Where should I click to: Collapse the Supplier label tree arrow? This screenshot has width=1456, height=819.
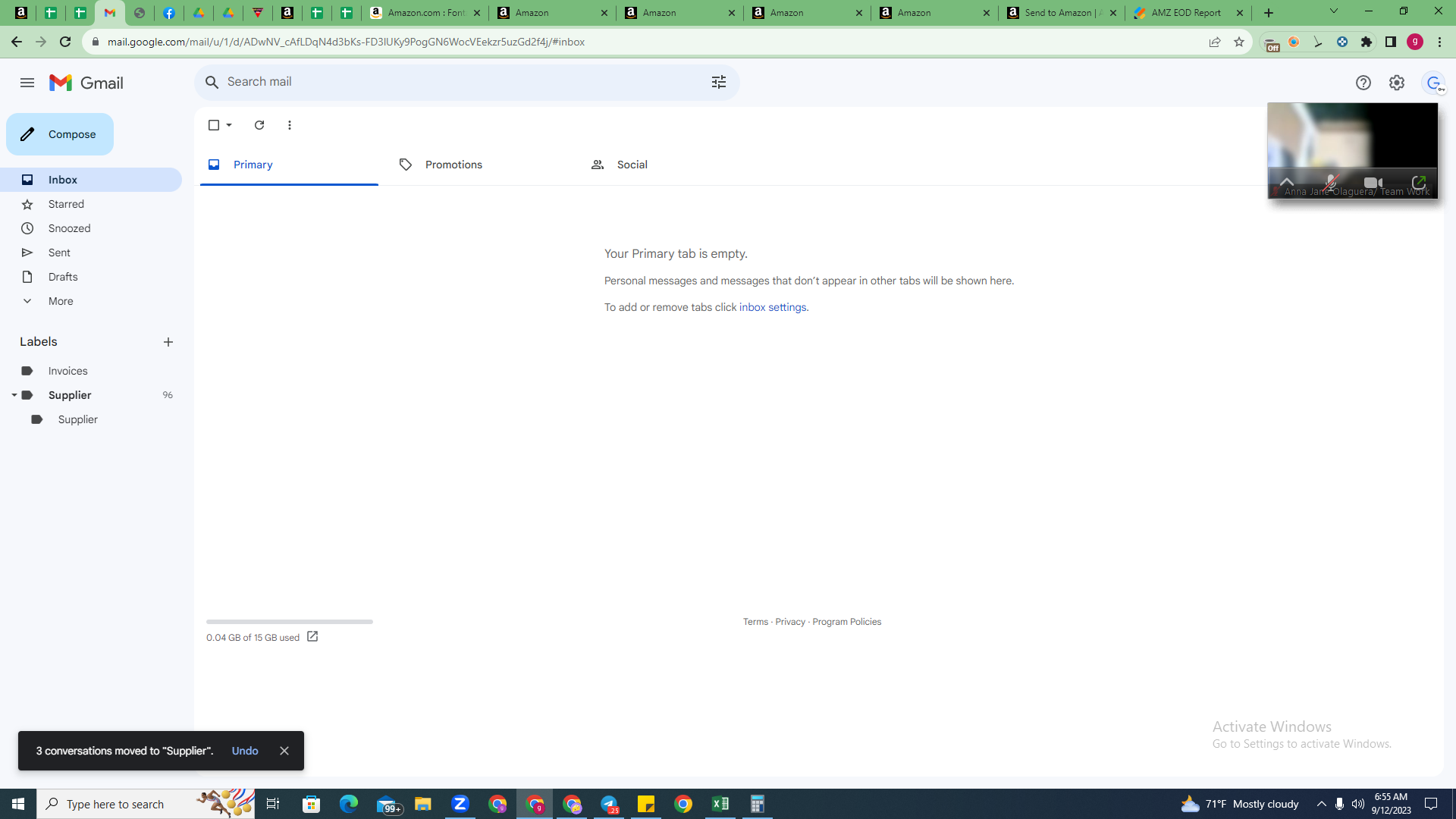(x=14, y=395)
